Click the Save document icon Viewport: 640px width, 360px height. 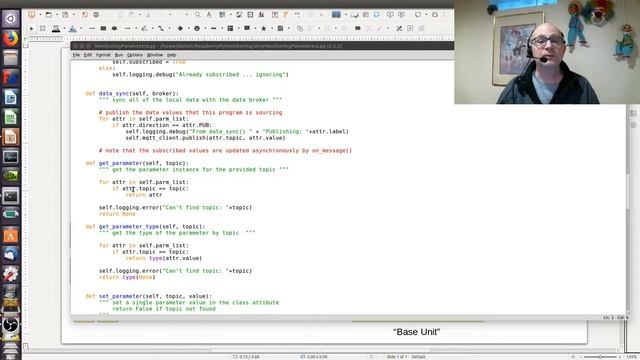coord(65,15)
